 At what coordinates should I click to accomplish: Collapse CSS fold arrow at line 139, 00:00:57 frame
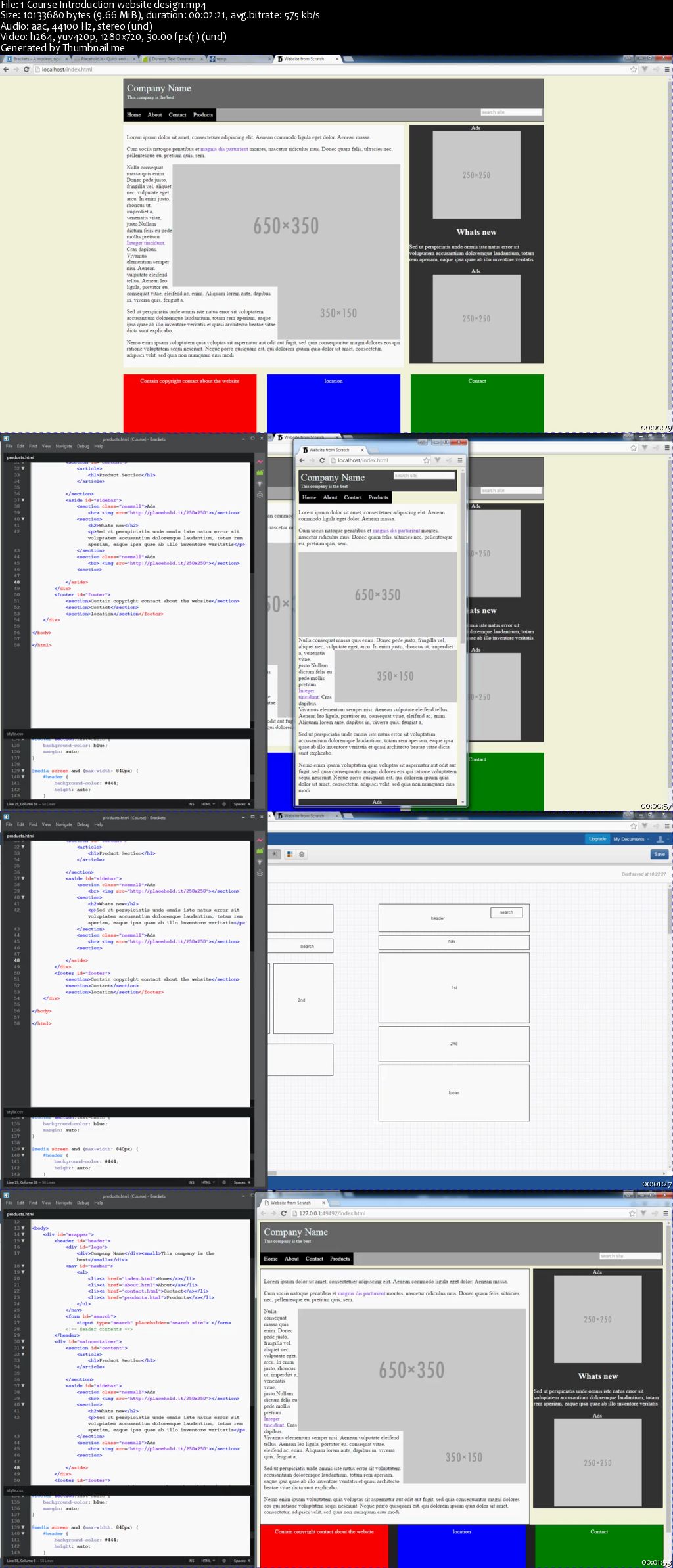(24, 771)
